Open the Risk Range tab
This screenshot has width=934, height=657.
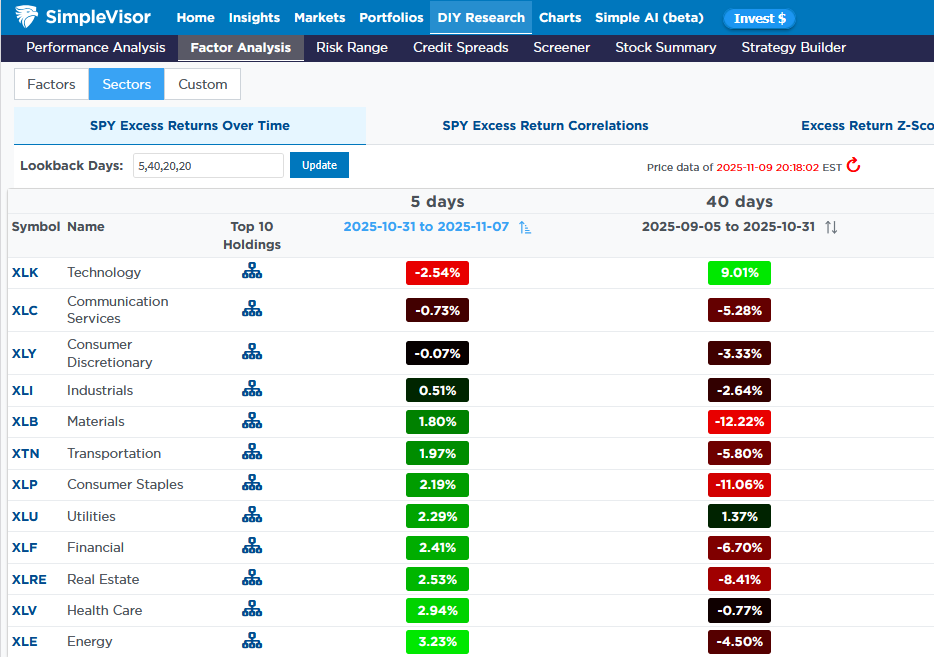coord(351,47)
